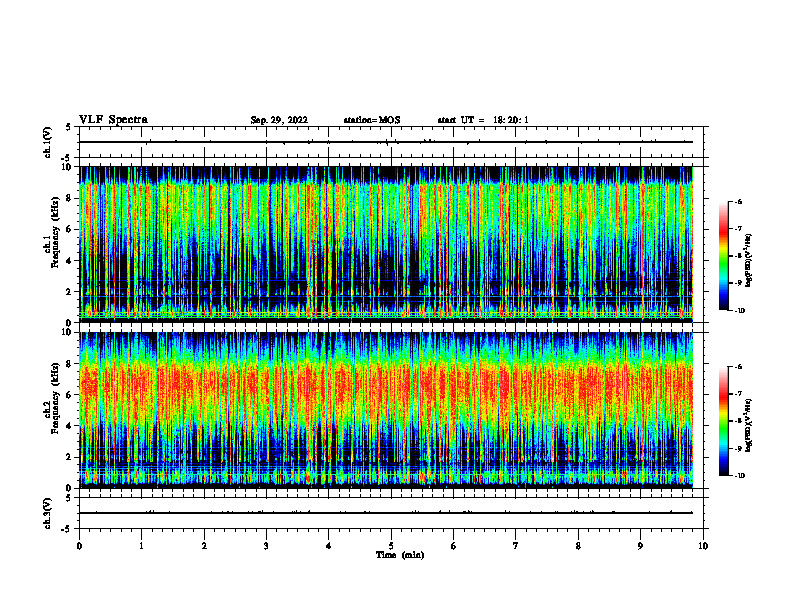Click the "station=MOS" header label
792x612 pixels.
click(x=372, y=120)
